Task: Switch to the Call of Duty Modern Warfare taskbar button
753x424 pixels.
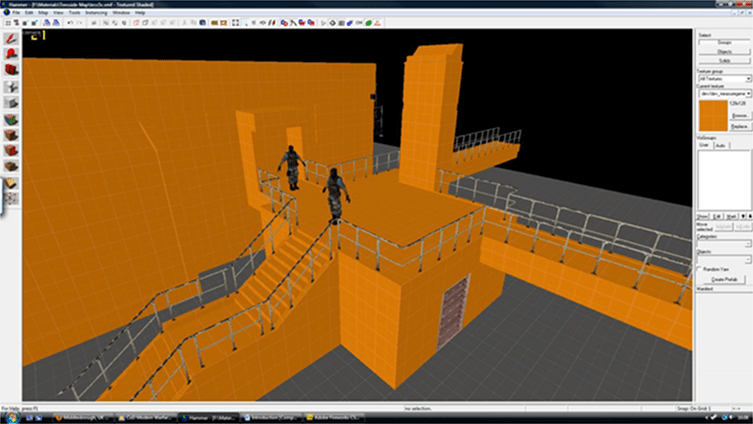Action: [x=146, y=418]
